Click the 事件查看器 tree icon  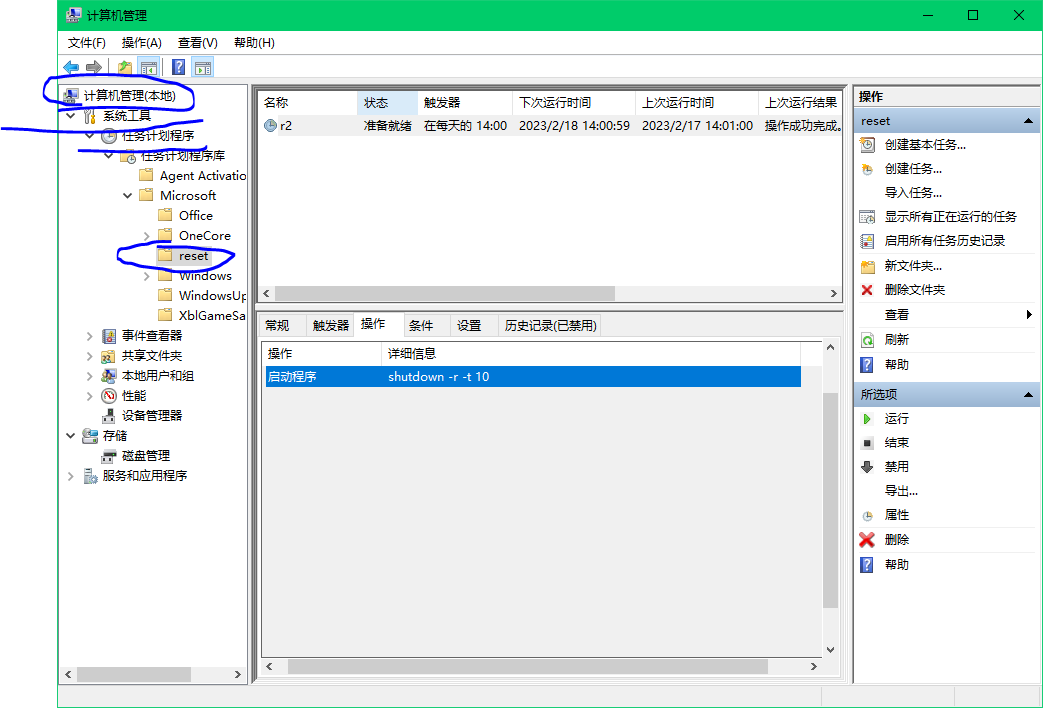point(109,336)
